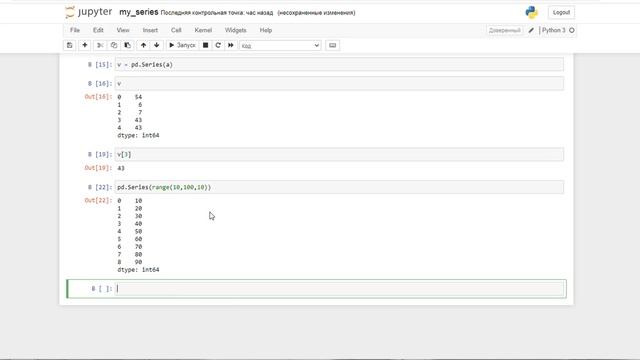Image resolution: width=640 pixels, height=360 pixels.
Task: Cut selected cells with the scissors icon
Action: (100, 45)
